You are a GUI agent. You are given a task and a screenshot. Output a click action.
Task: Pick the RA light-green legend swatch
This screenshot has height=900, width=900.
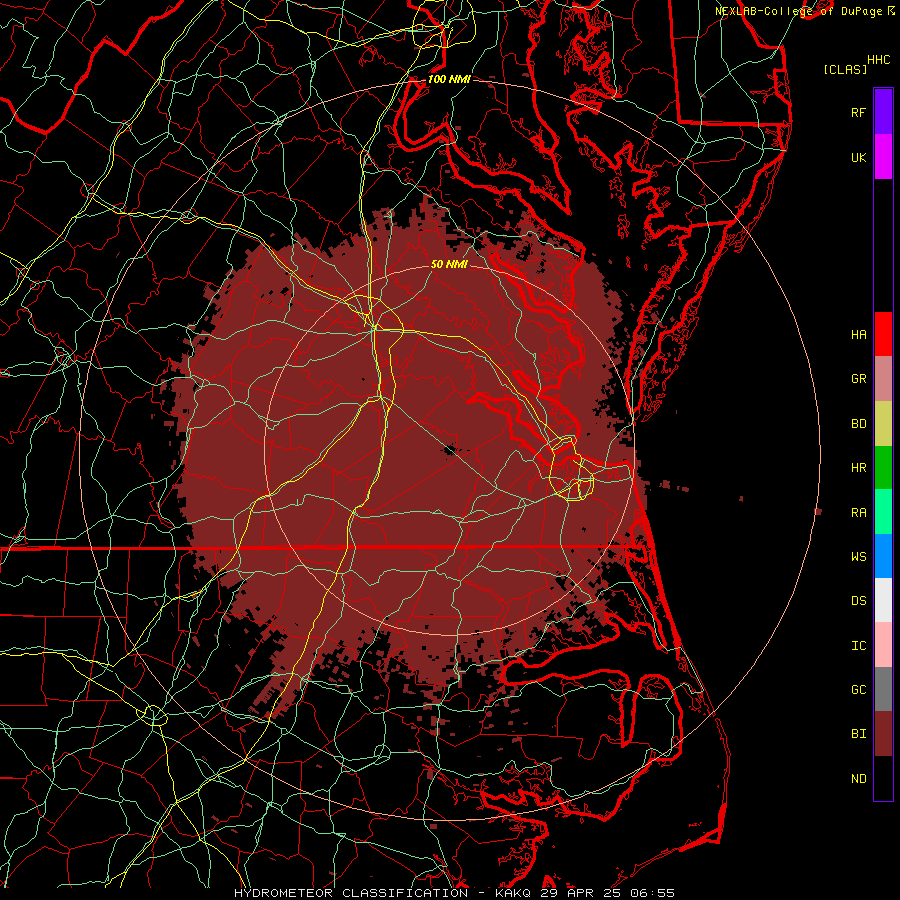pyautogui.click(x=883, y=512)
